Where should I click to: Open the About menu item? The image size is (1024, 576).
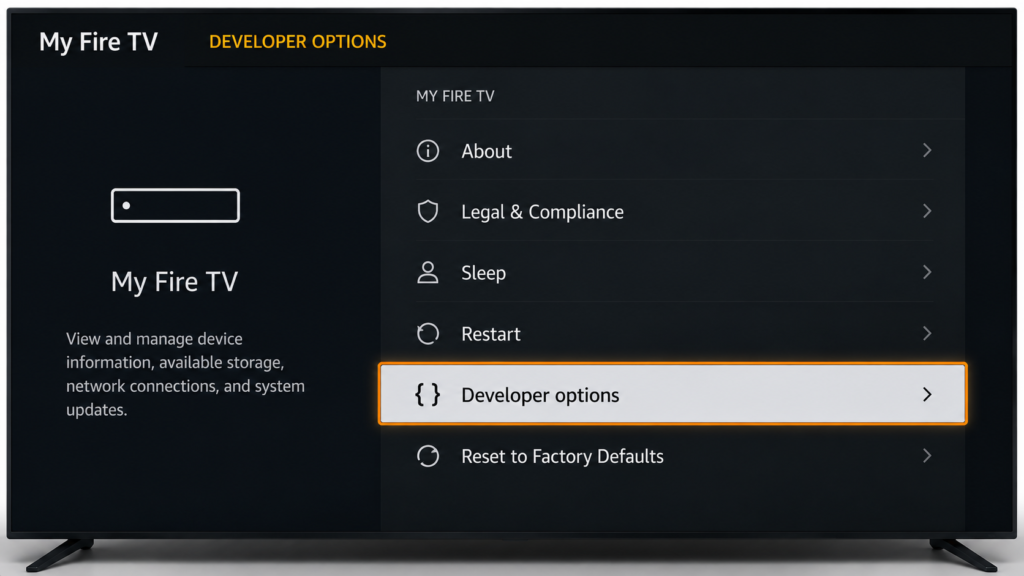674,151
